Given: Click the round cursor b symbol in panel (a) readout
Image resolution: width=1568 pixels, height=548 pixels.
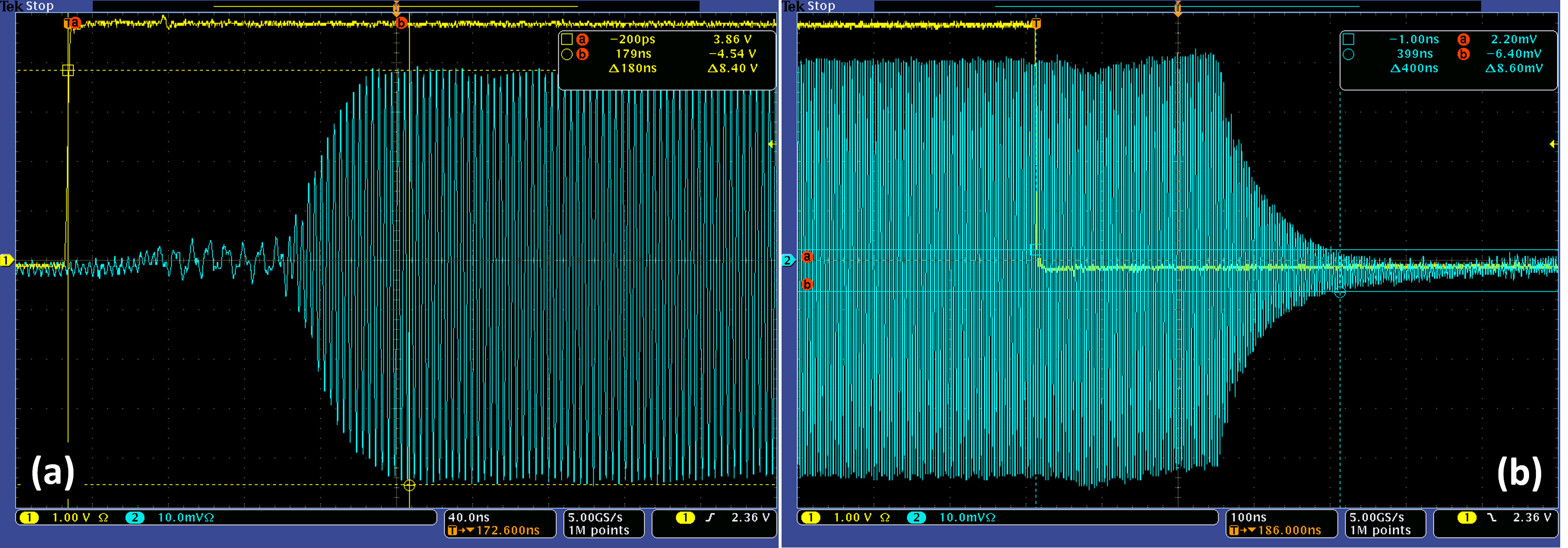Looking at the screenshot, I should pos(566,54).
